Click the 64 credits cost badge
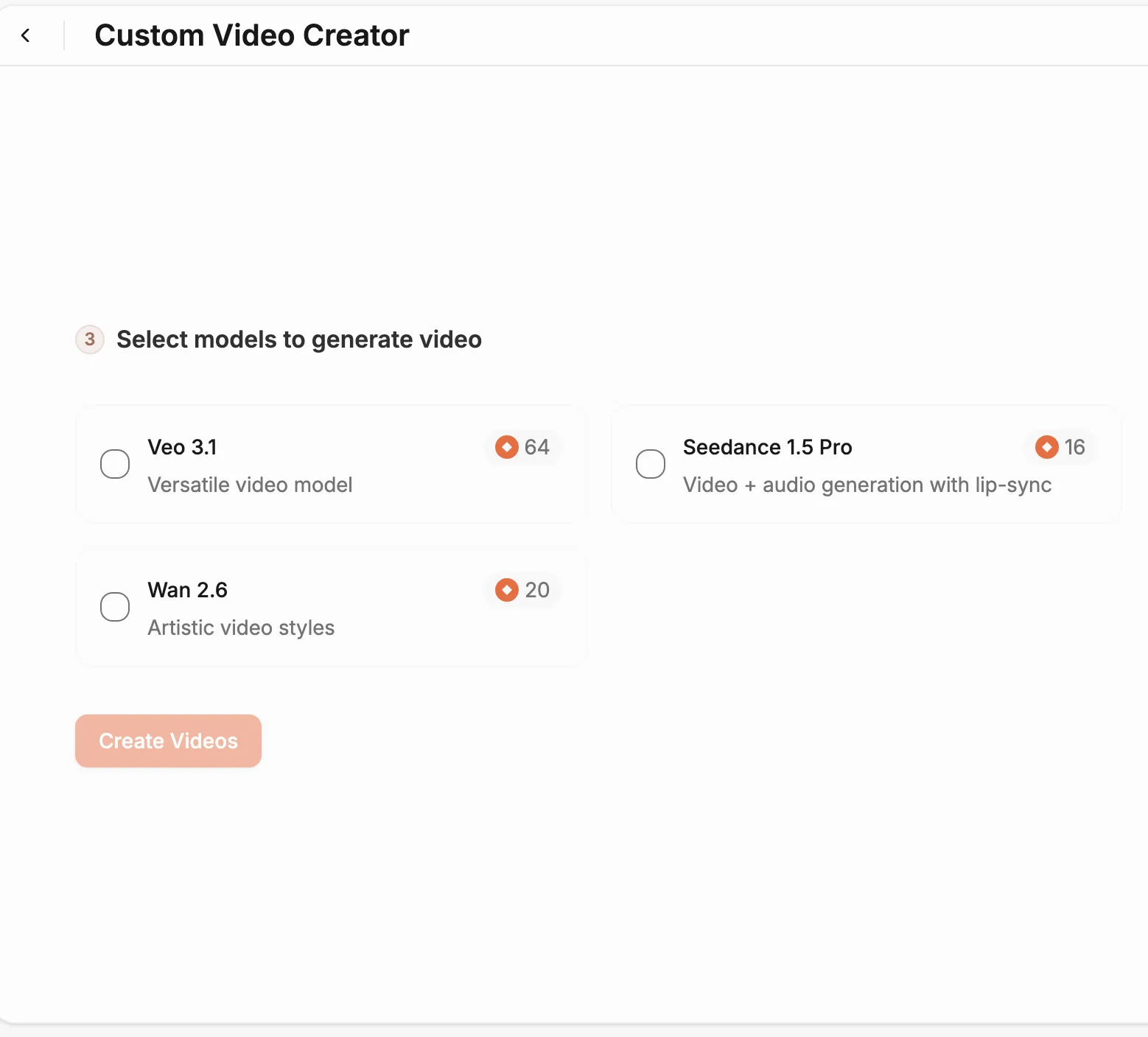The image size is (1148, 1037). [x=523, y=447]
